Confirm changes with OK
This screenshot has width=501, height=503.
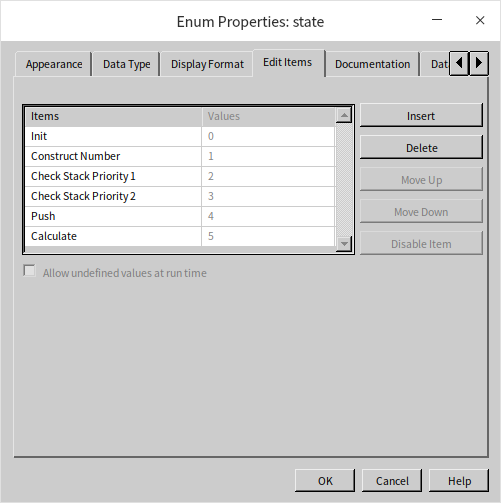coord(325,481)
